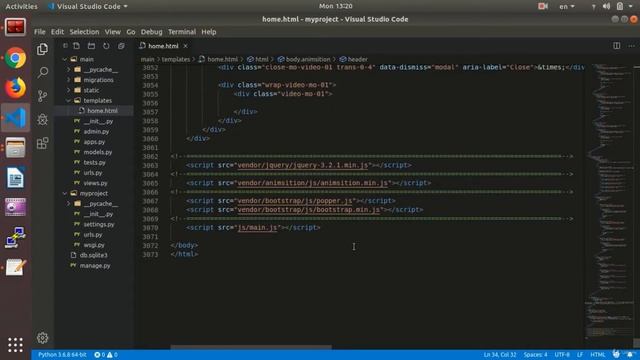640x360 pixels.
Task: Click the feedback smiley in status bar
Action: (616, 354)
